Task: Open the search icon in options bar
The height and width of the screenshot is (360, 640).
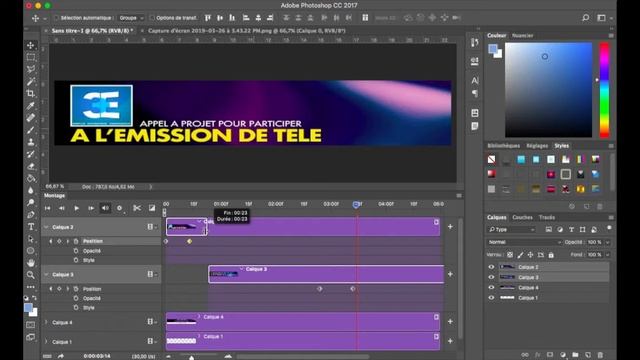Action: (x=585, y=18)
